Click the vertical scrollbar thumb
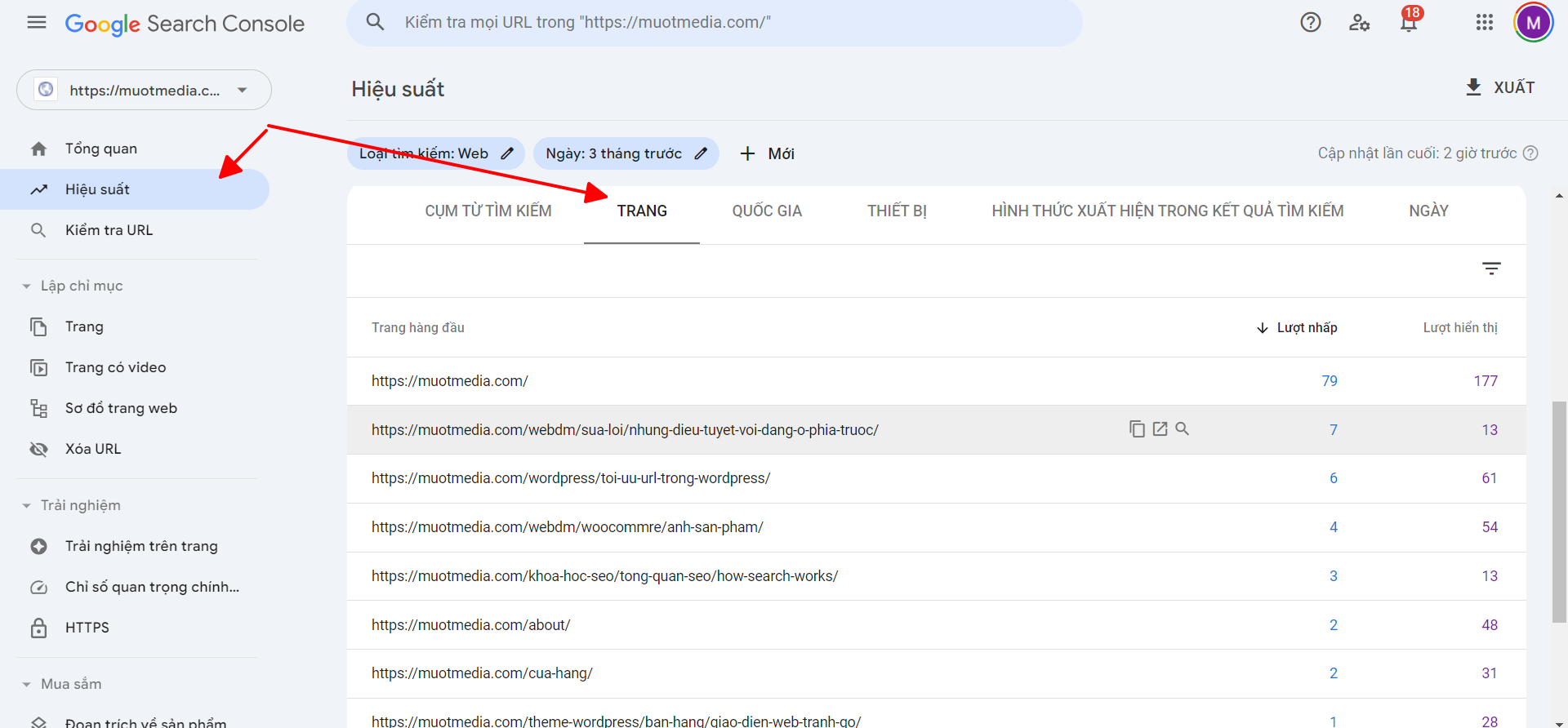1568x728 pixels. click(x=1559, y=512)
